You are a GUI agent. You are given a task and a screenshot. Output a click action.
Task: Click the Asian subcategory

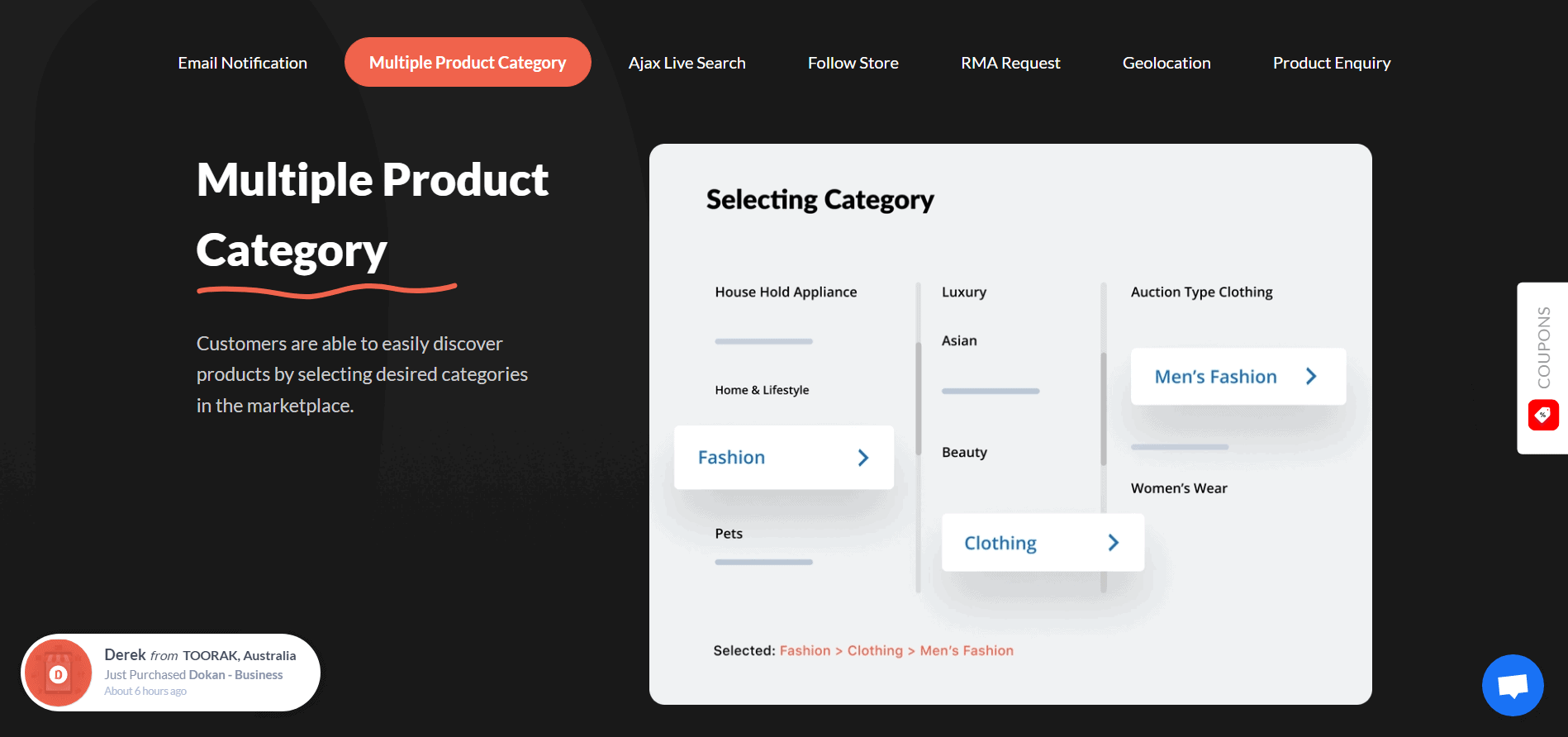(x=959, y=340)
